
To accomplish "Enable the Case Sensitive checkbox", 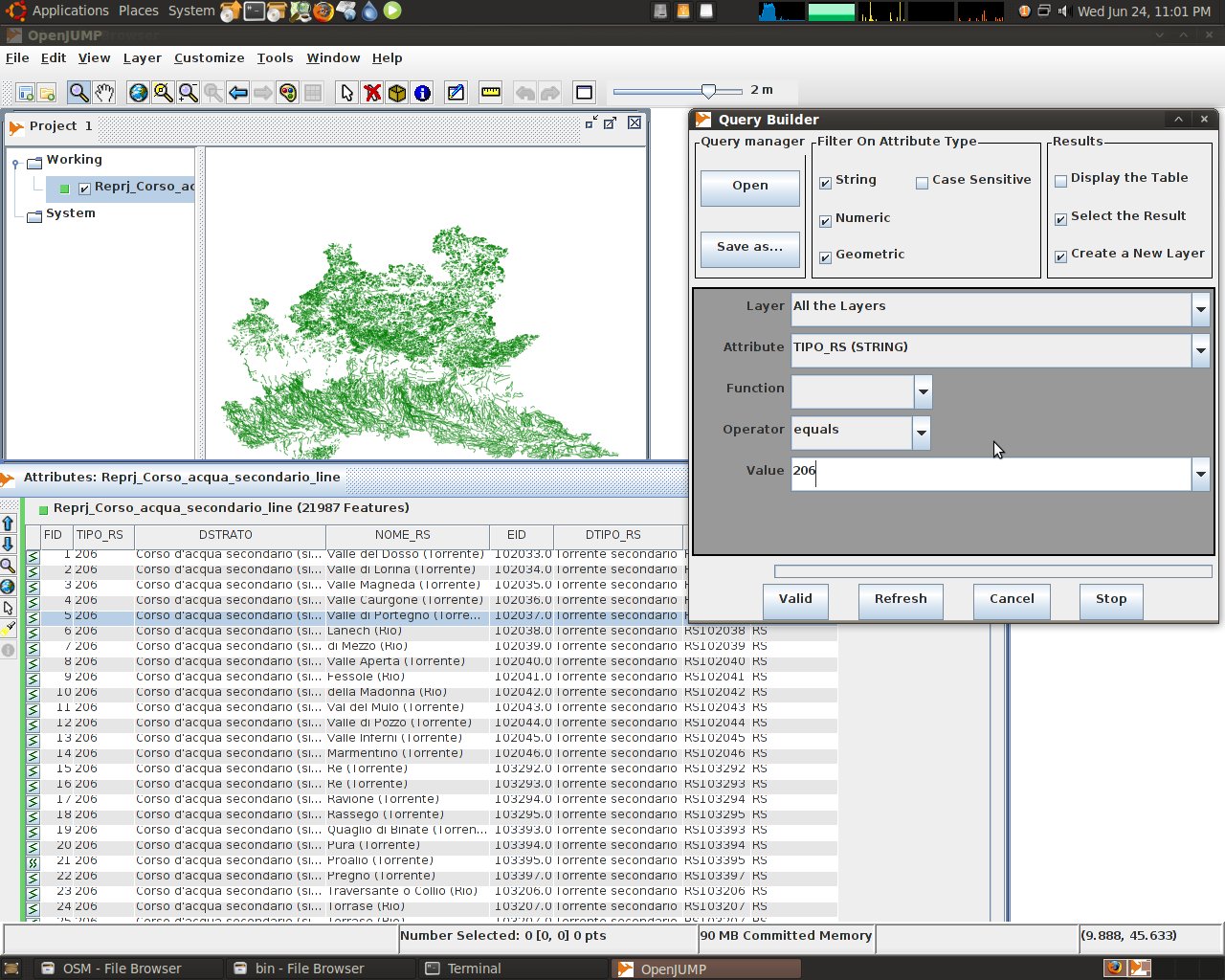I will [922, 182].
